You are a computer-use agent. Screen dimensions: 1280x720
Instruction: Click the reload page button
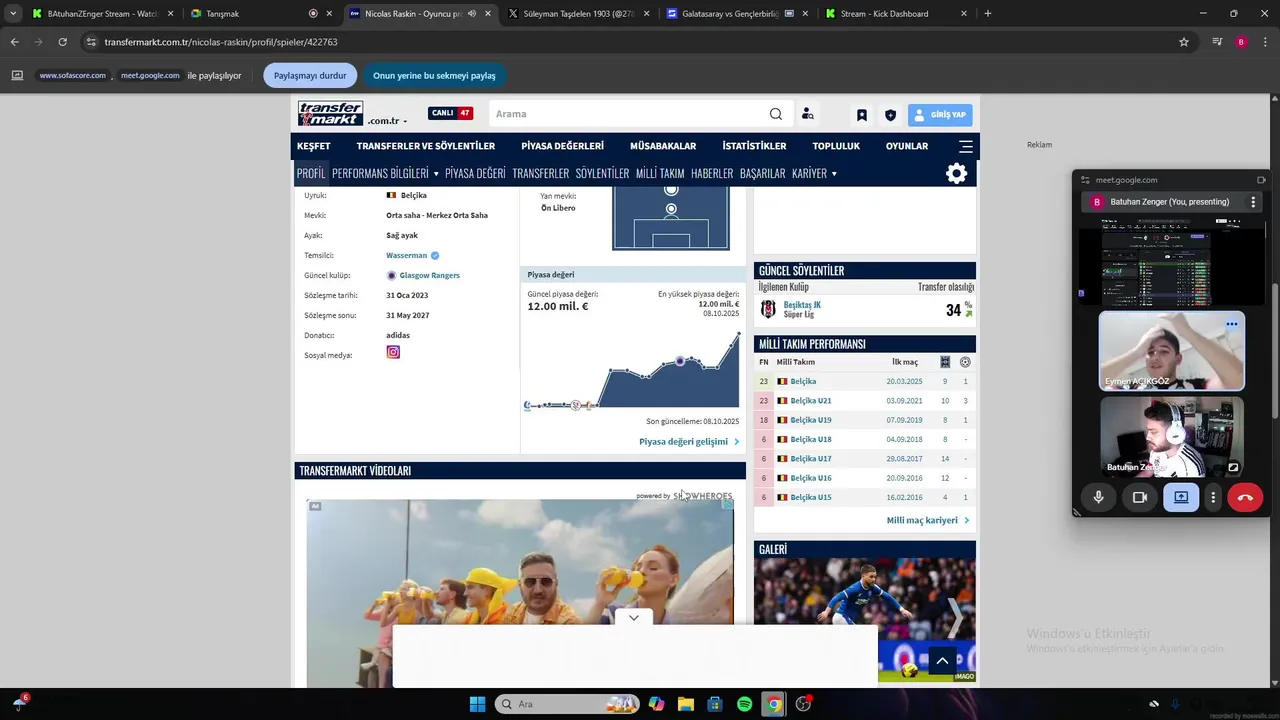point(62,42)
